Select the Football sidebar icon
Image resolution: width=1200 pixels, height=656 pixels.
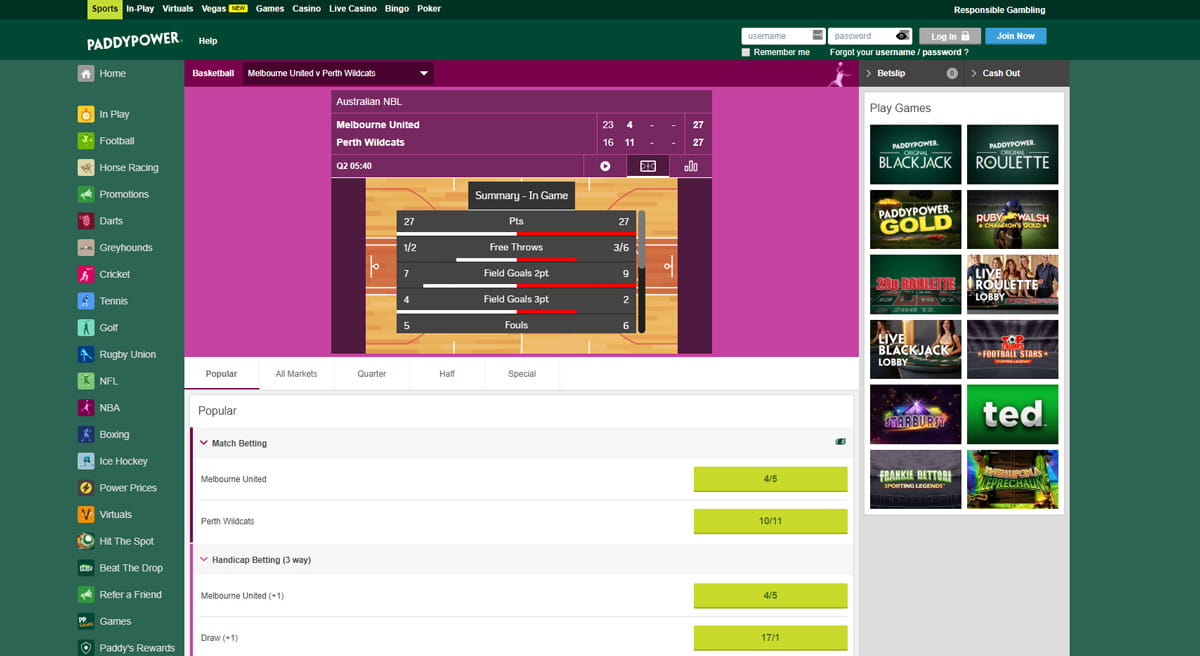[86, 141]
